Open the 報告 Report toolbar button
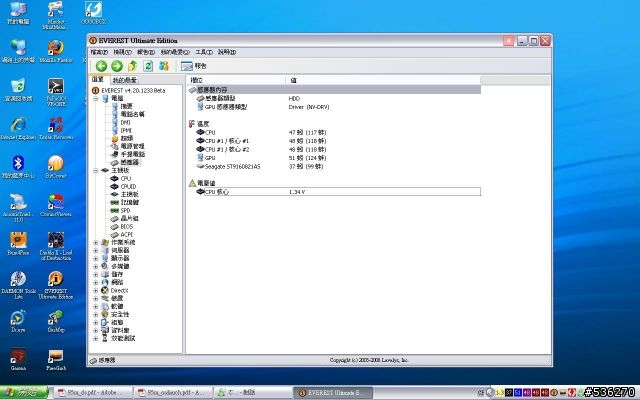The width and height of the screenshot is (640, 400). 193,66
